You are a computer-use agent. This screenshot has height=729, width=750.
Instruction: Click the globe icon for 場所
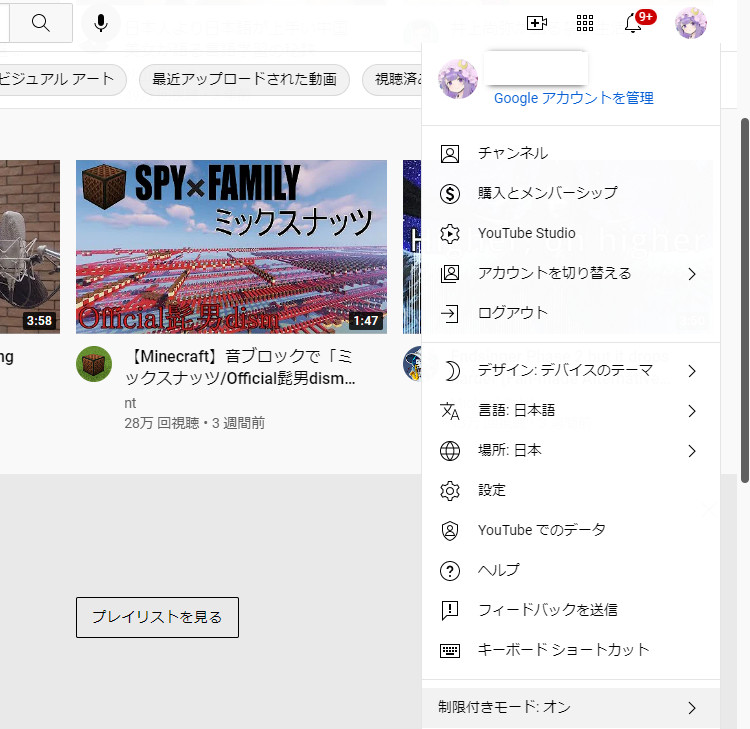coord(450,451)
